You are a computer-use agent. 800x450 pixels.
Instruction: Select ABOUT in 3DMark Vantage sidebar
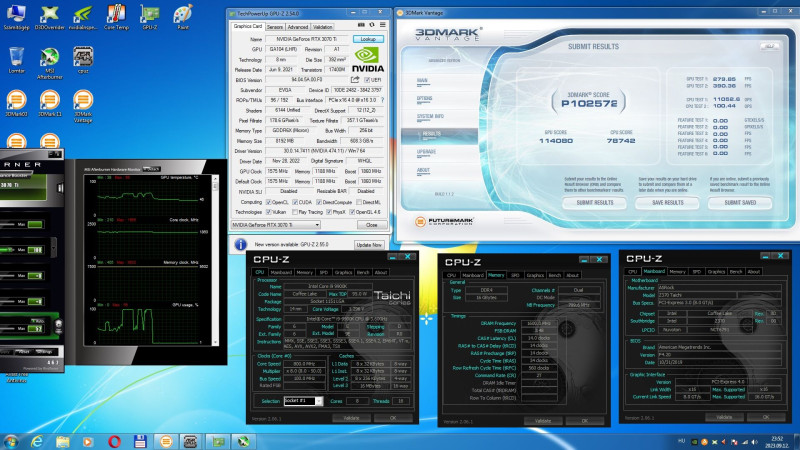pyautogui.click(x=423, y=170)
